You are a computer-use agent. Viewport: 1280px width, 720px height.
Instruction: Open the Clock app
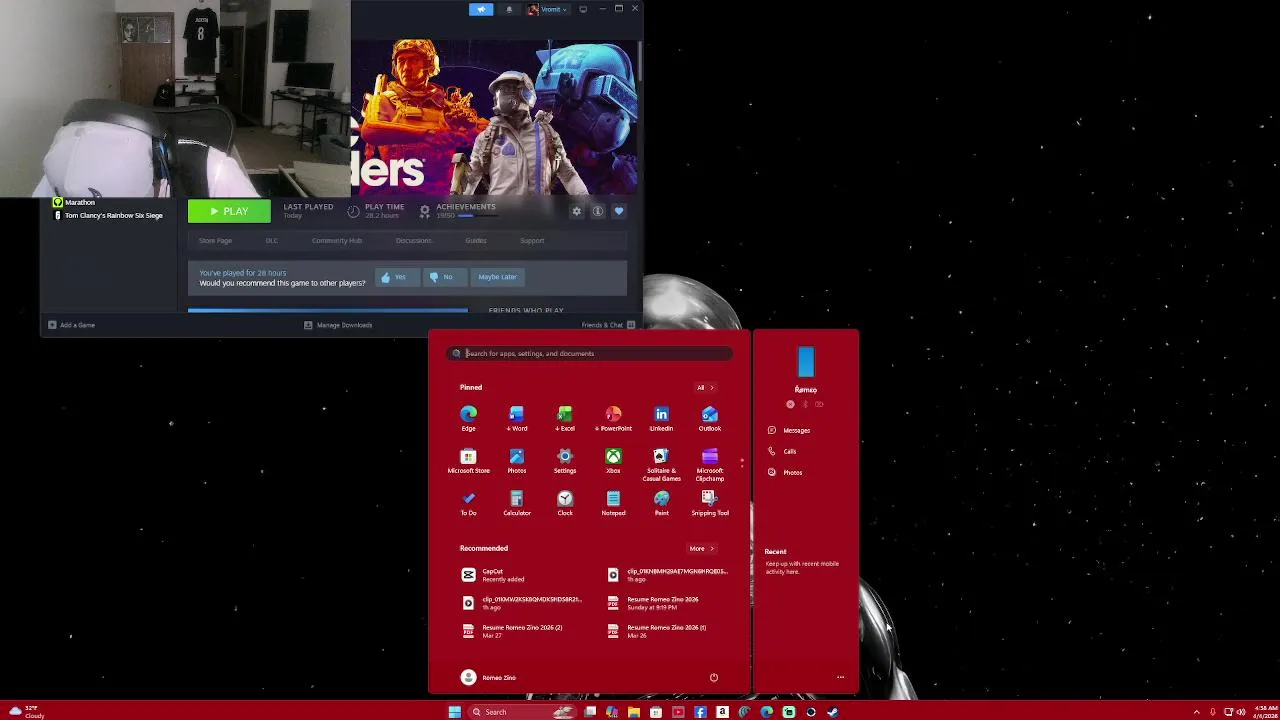point(565,503)
